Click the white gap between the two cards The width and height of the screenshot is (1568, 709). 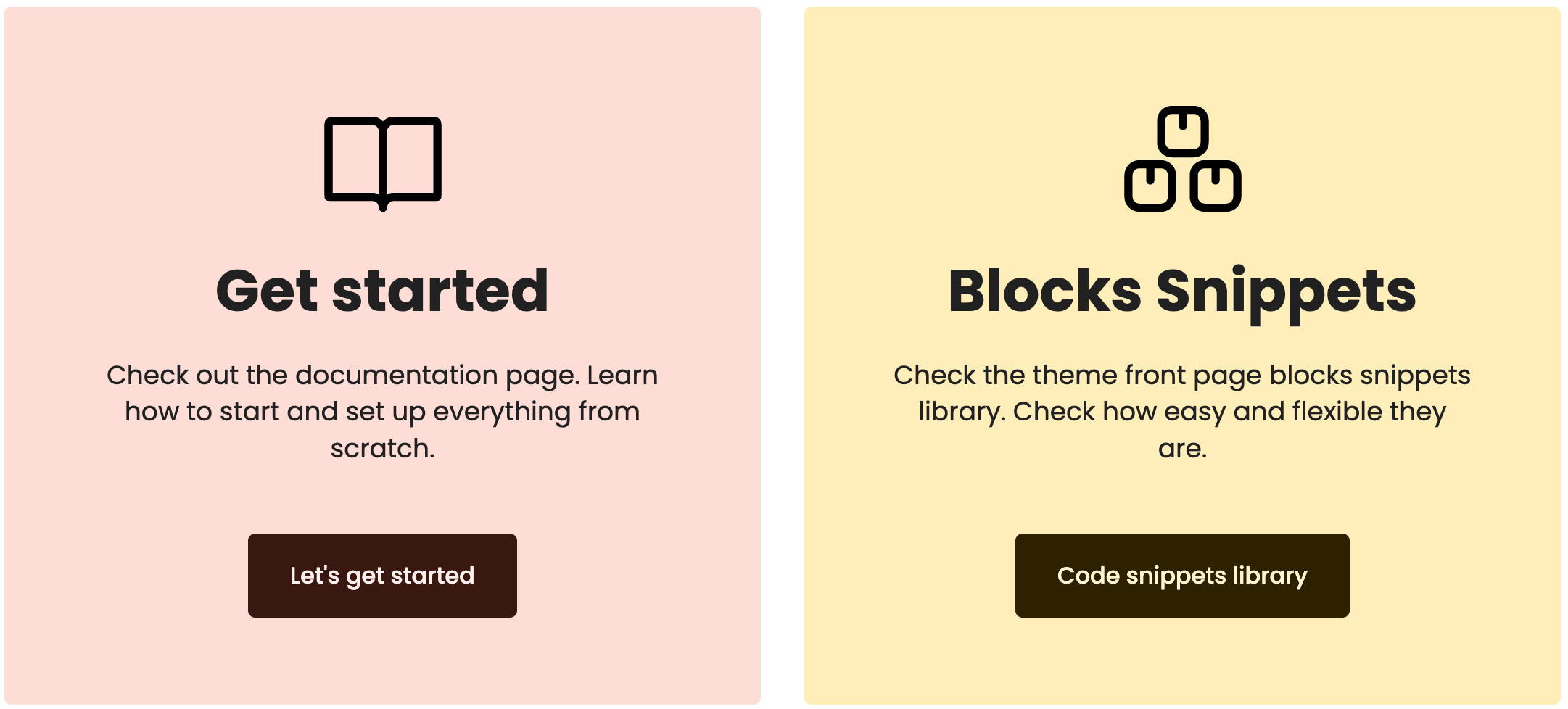click(x=783, y=354)
